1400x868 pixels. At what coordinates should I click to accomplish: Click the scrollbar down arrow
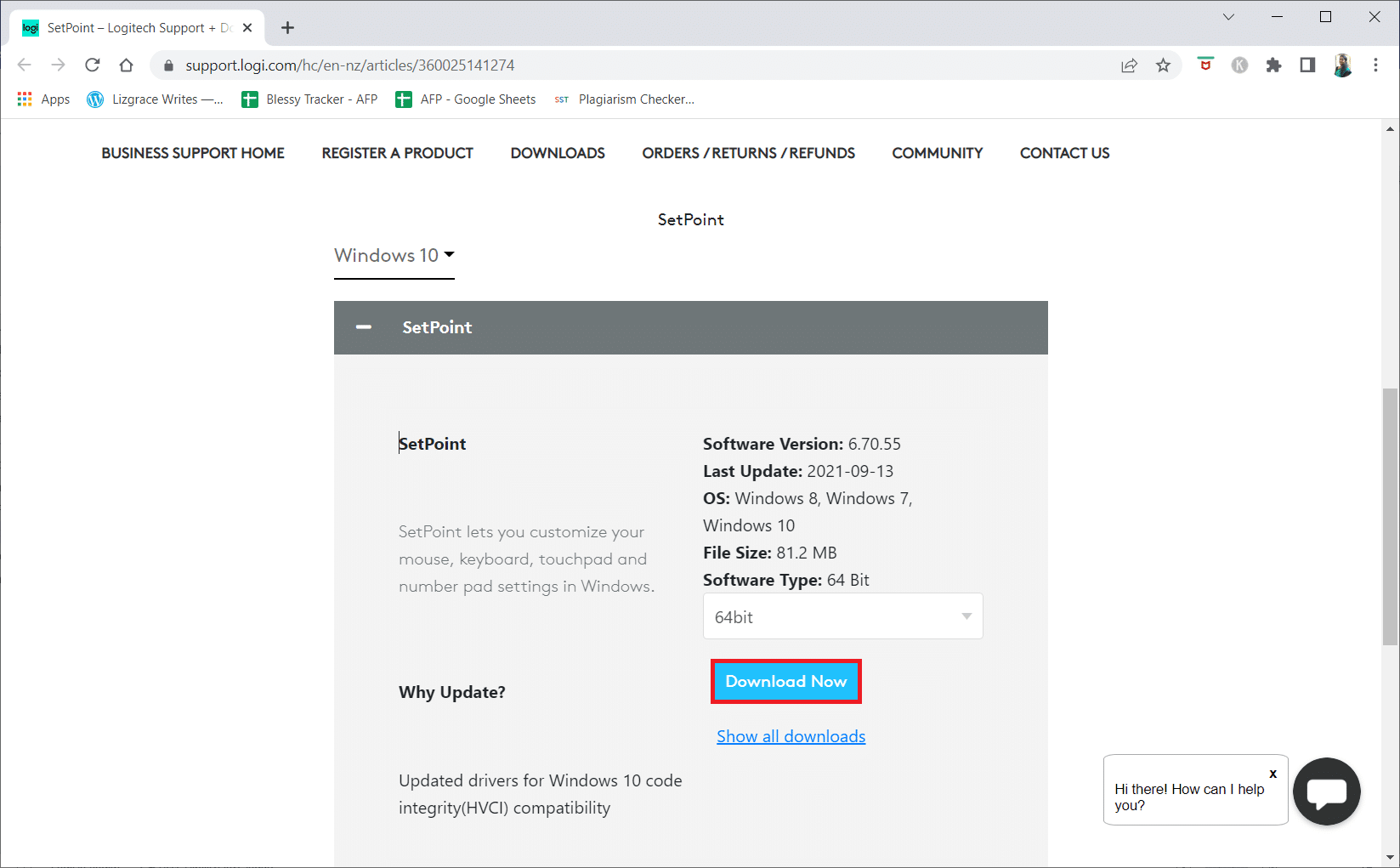pos(1391,857)
